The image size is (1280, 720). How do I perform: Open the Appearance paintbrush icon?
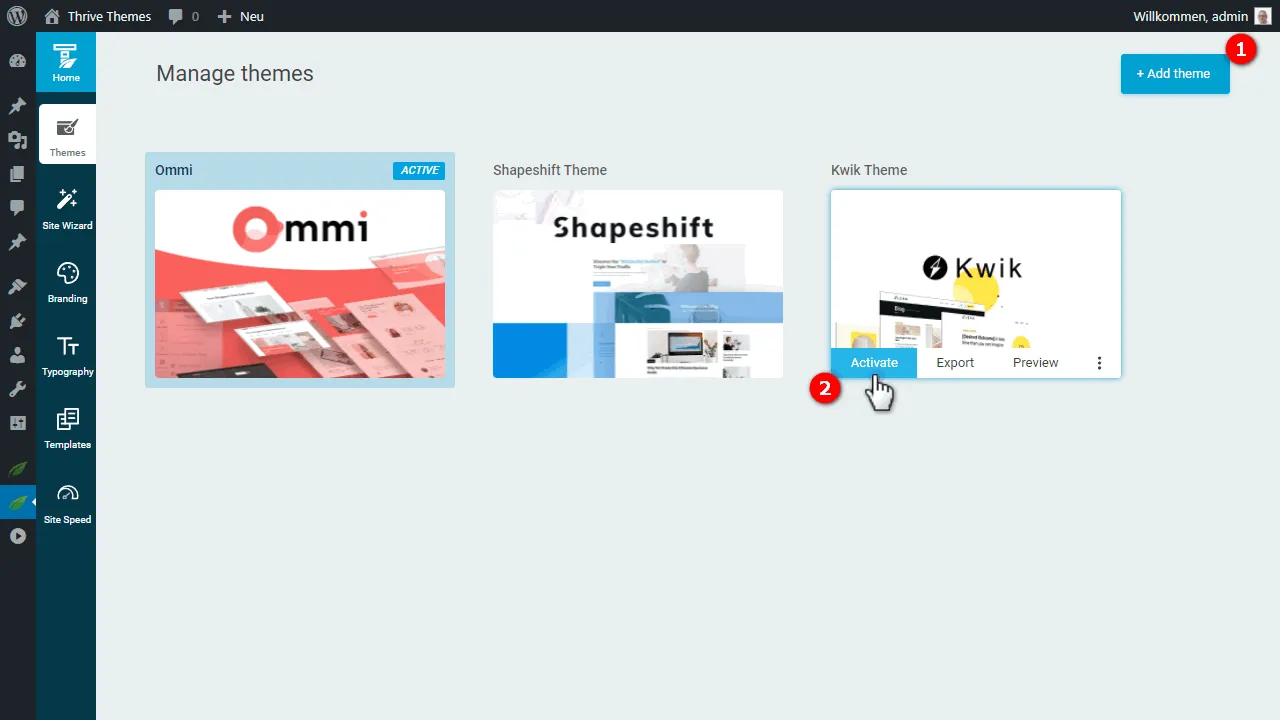tap(17, 287)
